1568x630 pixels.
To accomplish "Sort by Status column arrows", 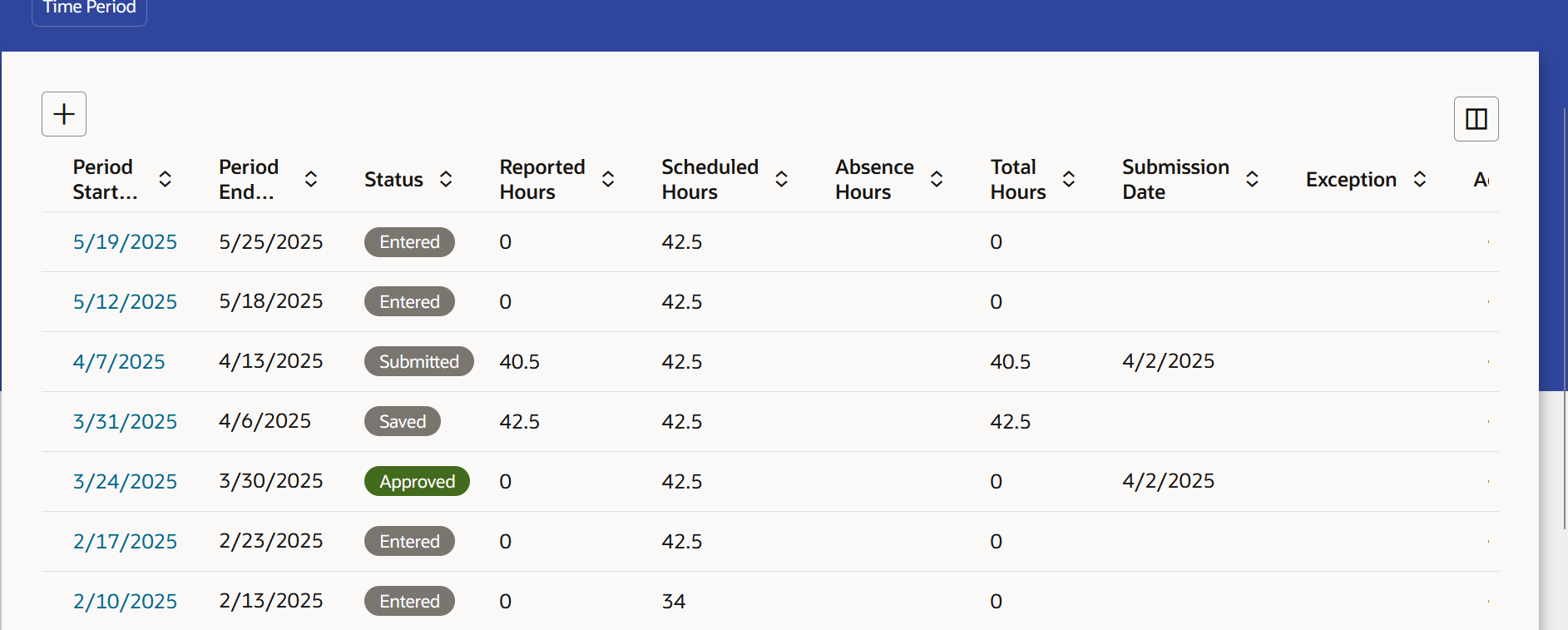I will pos(446,179).
